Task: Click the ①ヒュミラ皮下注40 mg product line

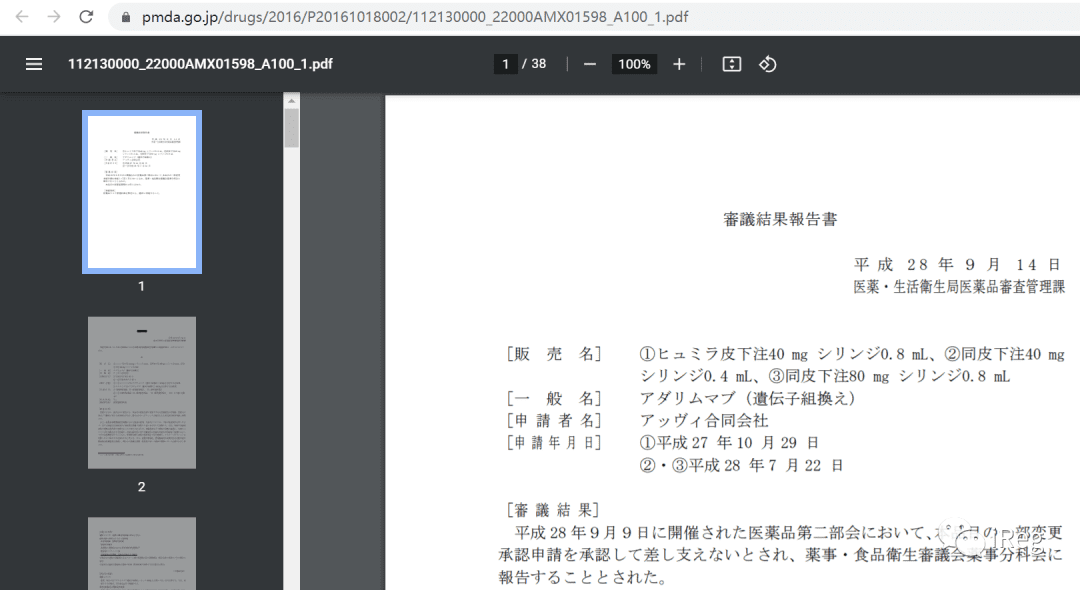Action: pyautogui.click(x=852, y=354)
